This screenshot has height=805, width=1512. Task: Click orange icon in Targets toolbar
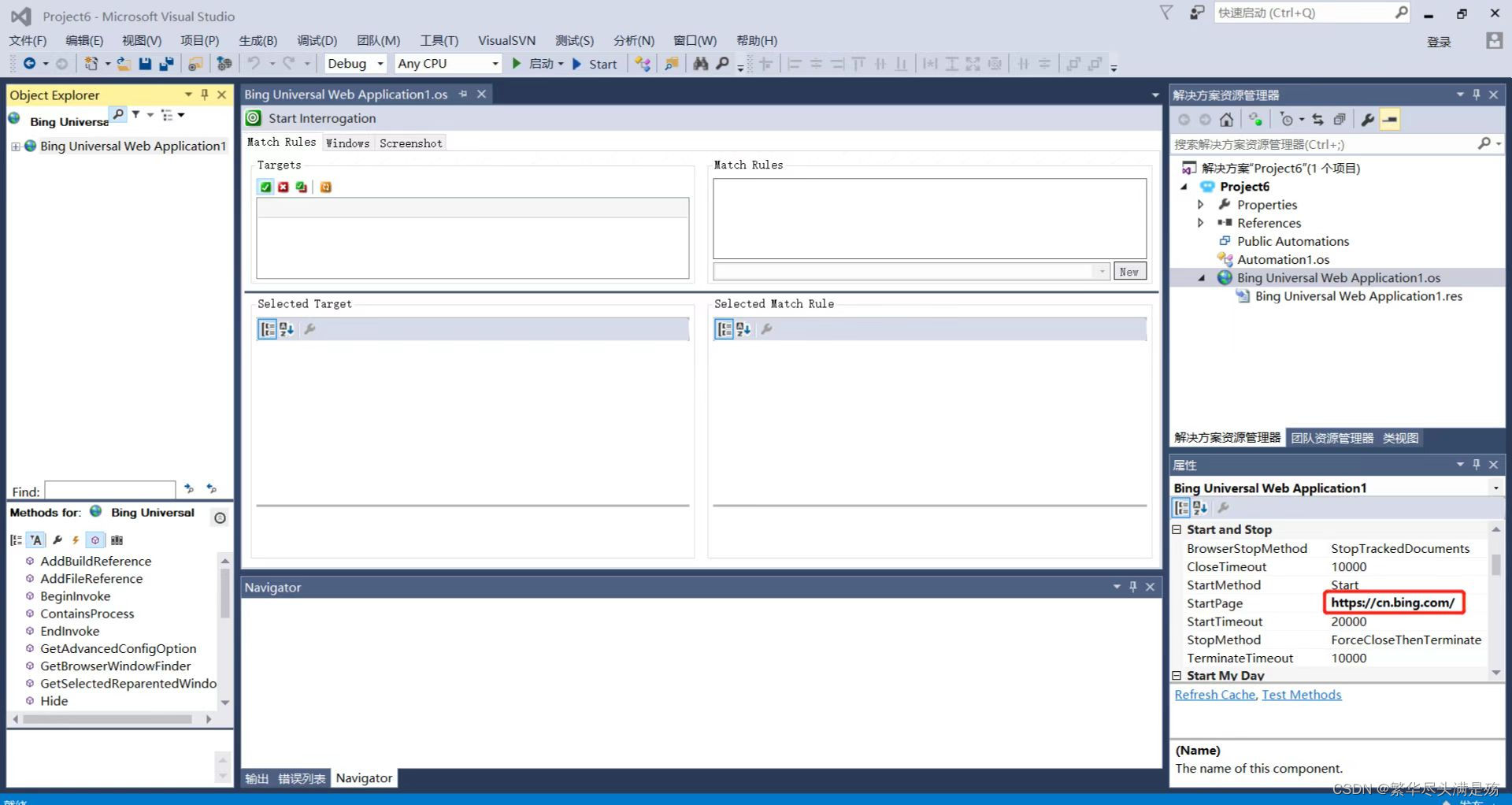pyautogui.click(x=326, y=187)
